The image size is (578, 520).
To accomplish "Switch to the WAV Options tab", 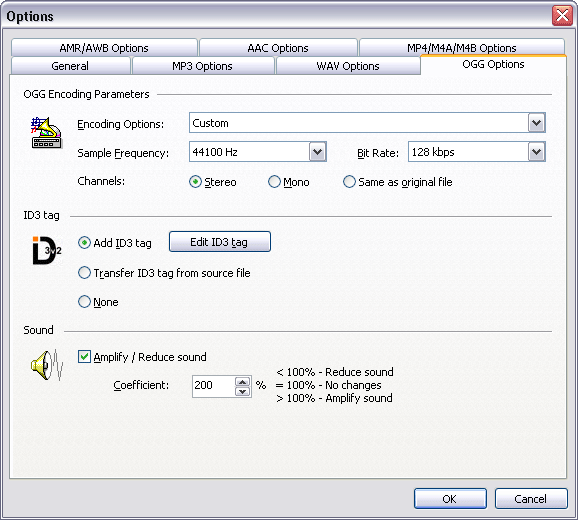I will [348, 66].
